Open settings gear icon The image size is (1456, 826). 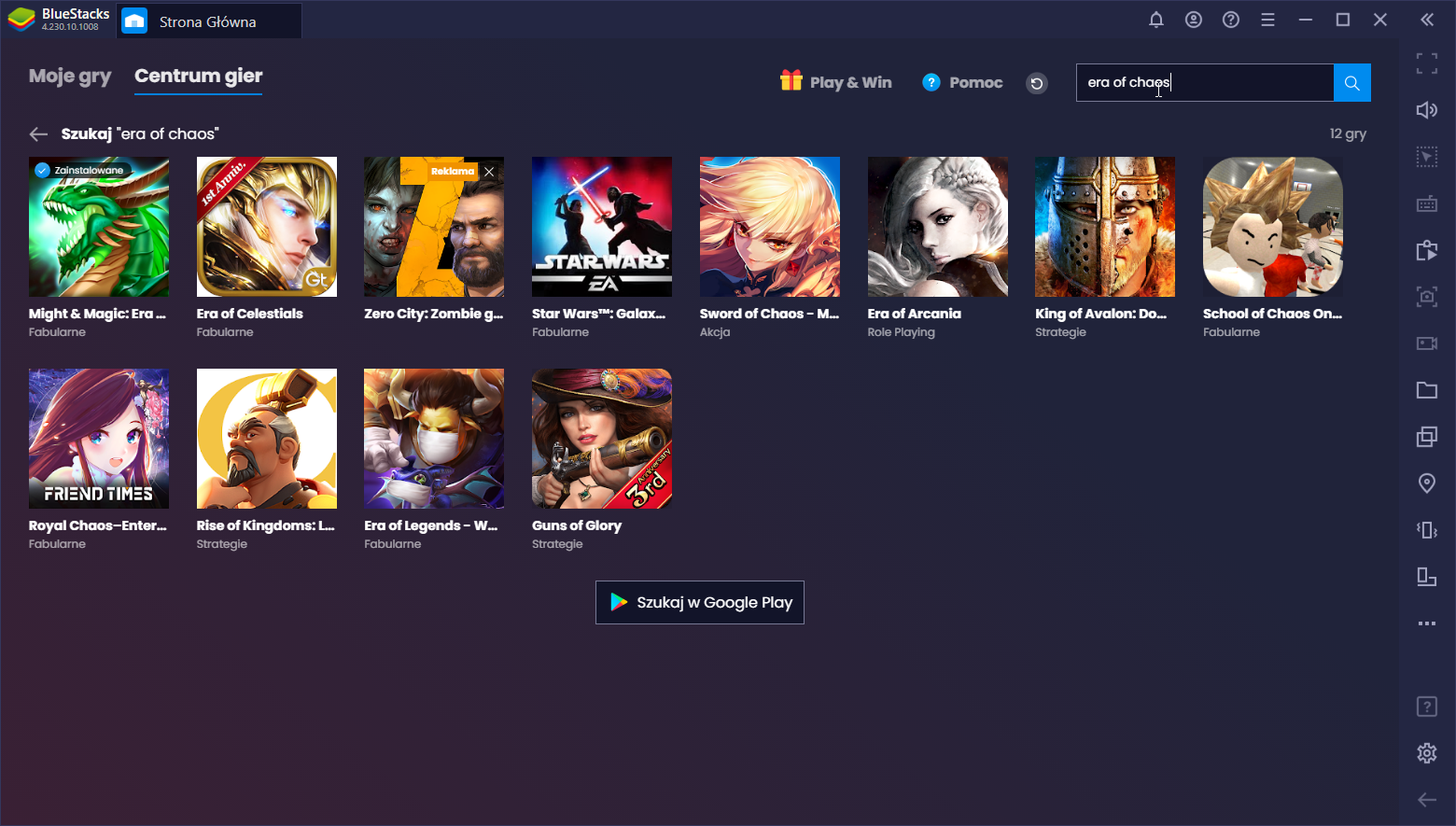(x=1426, y=753)
